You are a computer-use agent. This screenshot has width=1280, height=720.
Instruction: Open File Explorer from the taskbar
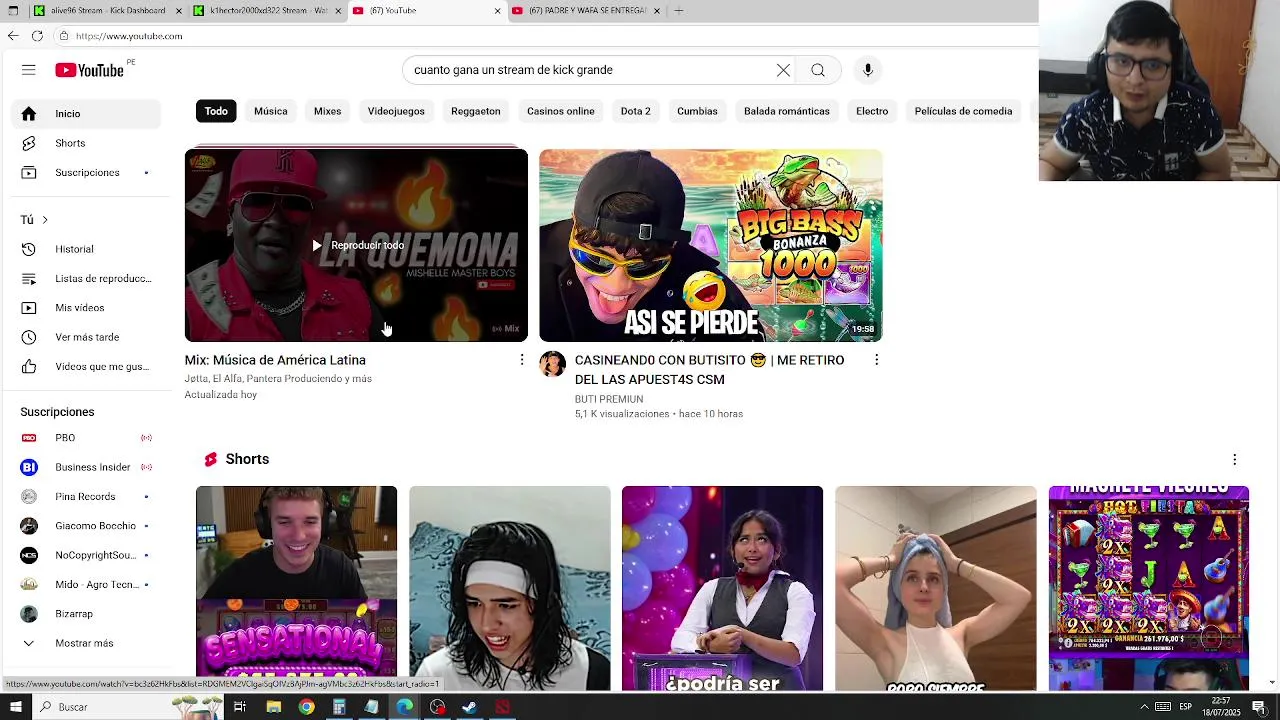coord(273,707)
